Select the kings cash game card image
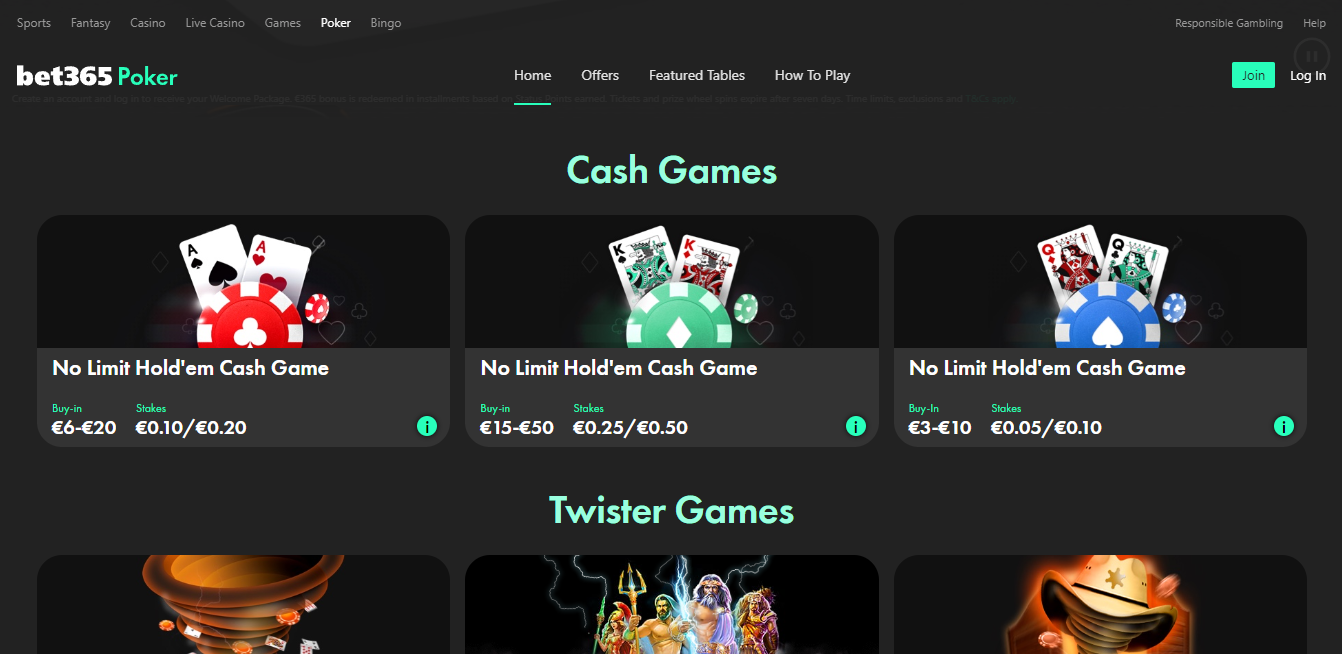 [x=672, y=282]
